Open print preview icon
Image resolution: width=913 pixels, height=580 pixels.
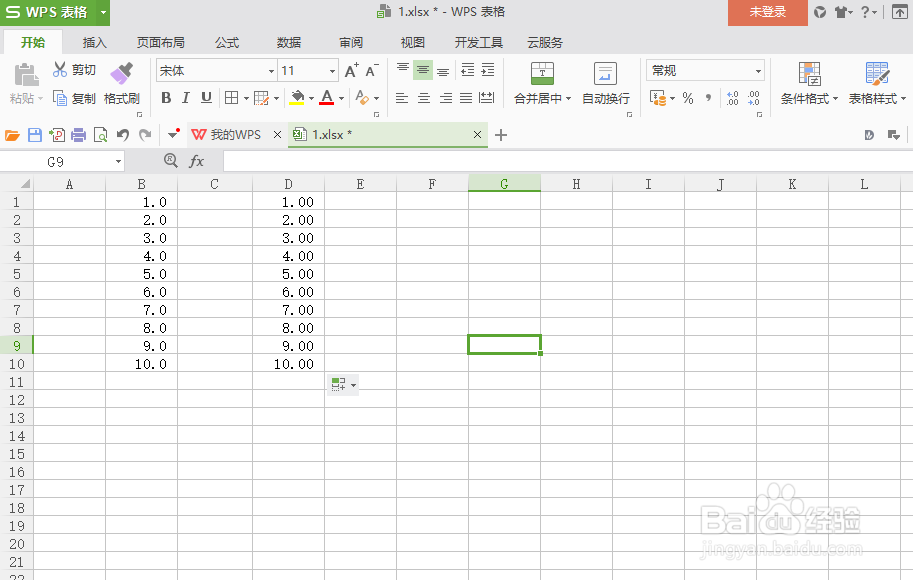[x=100, y=135]
